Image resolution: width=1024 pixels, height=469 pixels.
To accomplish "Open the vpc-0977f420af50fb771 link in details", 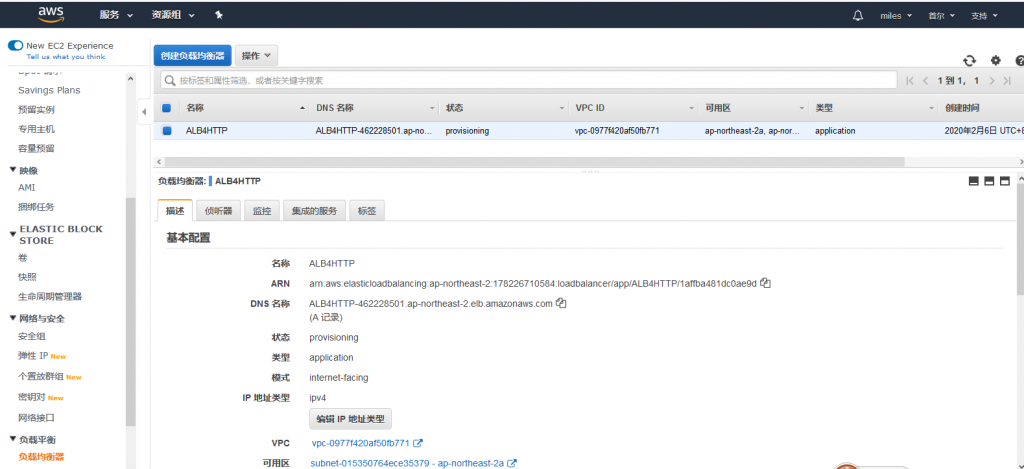I will click(360, 443).
